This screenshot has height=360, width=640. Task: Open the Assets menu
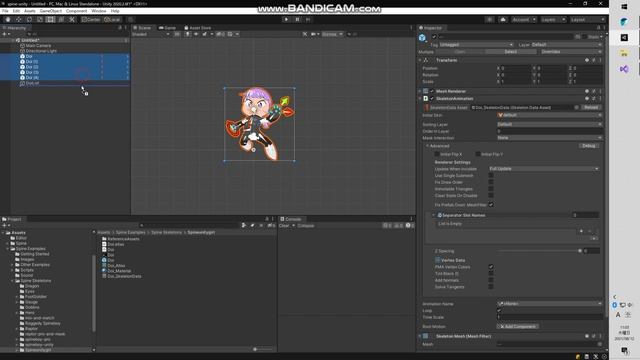coord(29,11)
